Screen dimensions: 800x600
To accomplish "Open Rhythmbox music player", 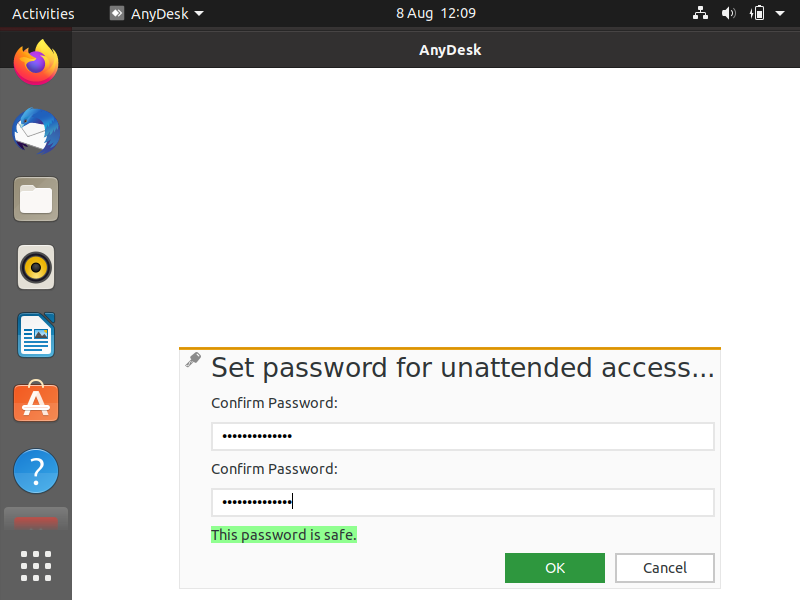I will [36, 267].
